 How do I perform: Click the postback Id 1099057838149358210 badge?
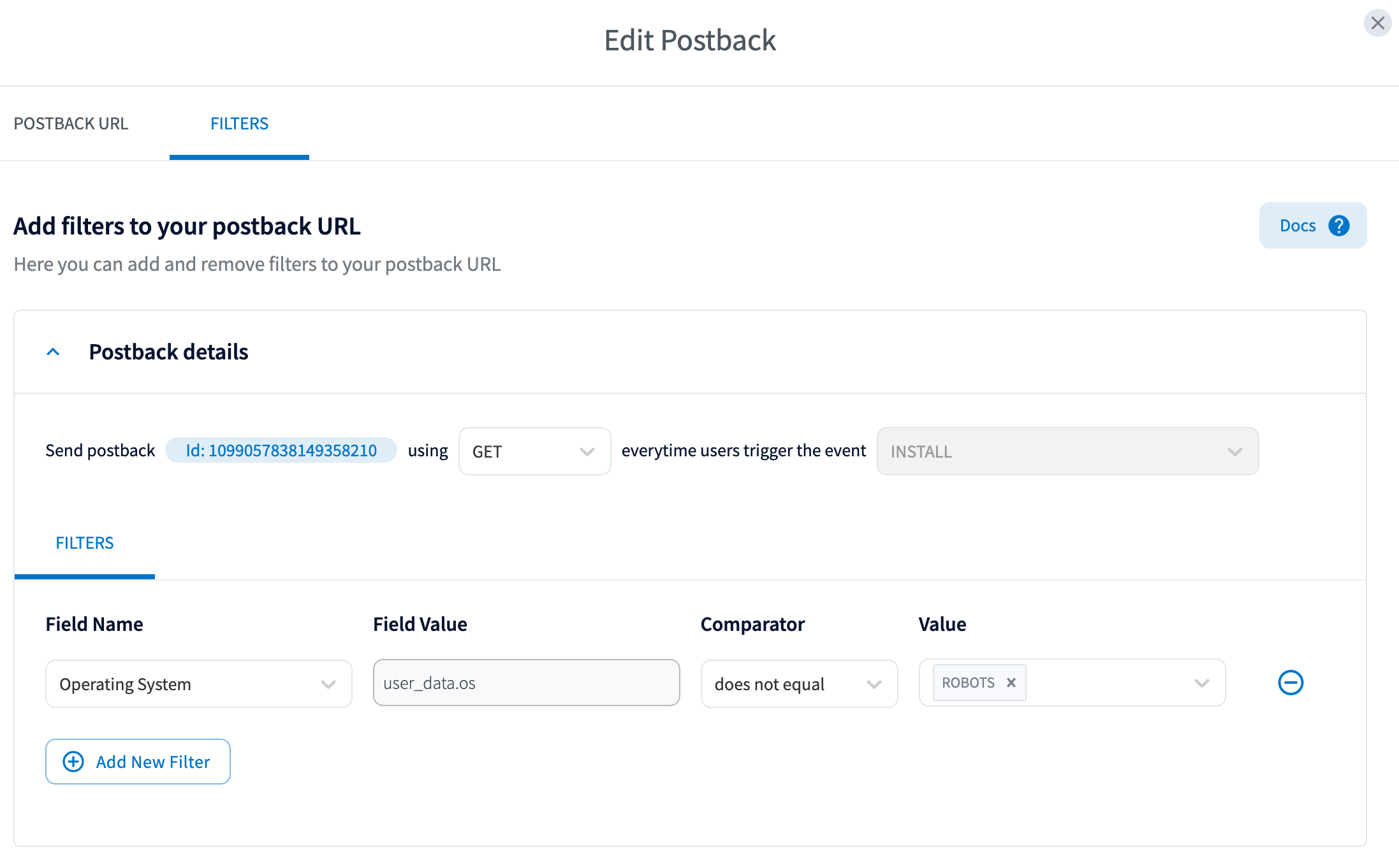(x=281, y=451)
